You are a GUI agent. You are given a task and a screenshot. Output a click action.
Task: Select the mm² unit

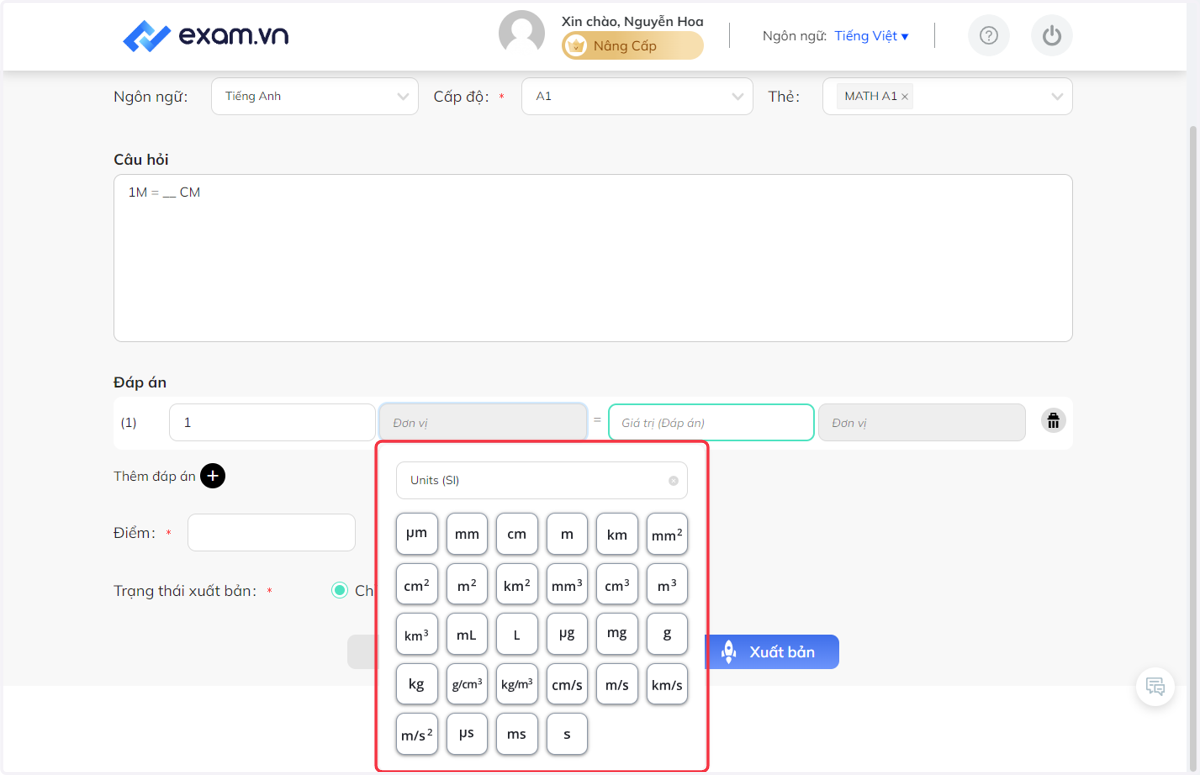point(667,534)
